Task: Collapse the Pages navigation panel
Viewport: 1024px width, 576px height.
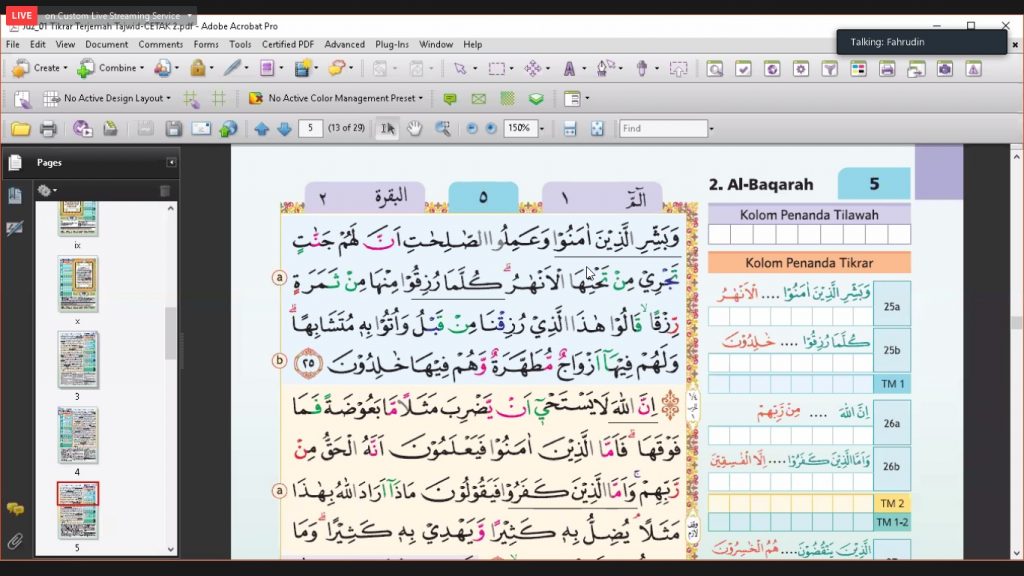Action: click(171, 162)
